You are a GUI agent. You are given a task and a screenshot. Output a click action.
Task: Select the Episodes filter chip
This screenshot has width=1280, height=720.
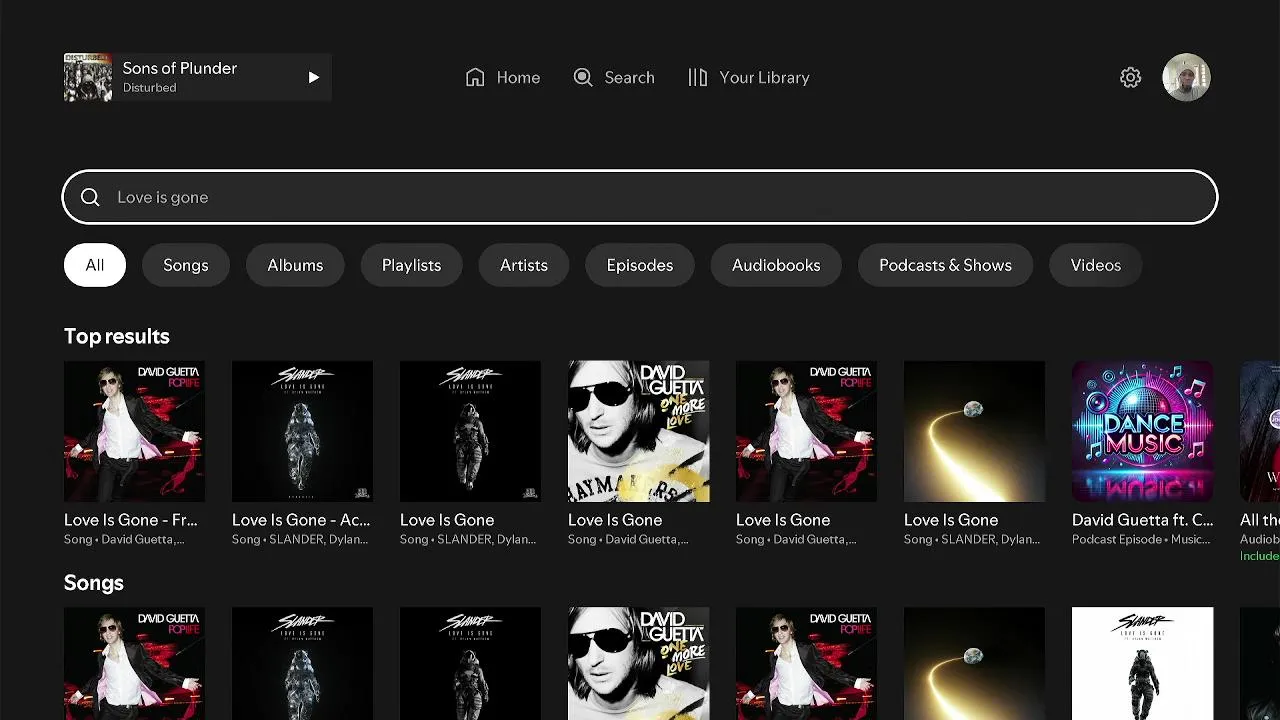[x=640, y=265]
